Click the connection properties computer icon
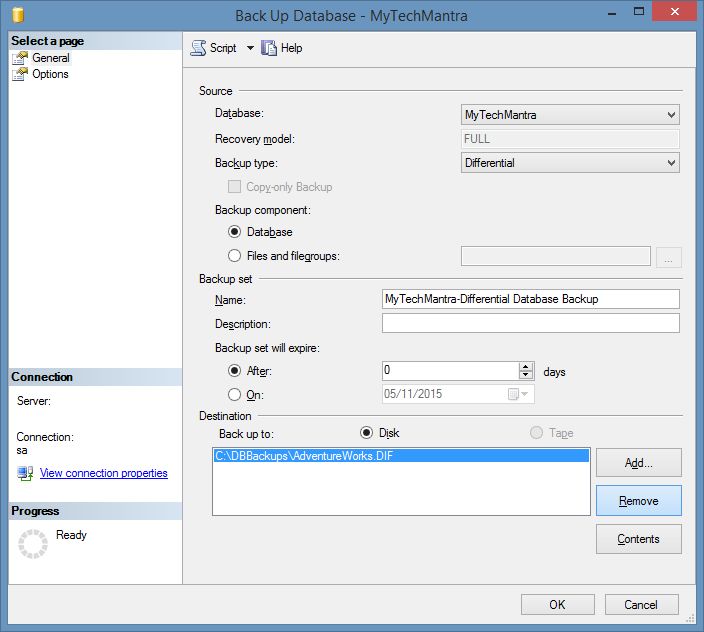 pos(25,473)
